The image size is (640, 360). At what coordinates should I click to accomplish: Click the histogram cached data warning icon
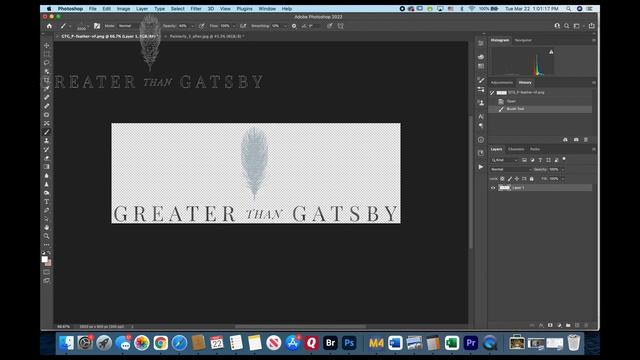pos(551,52)
